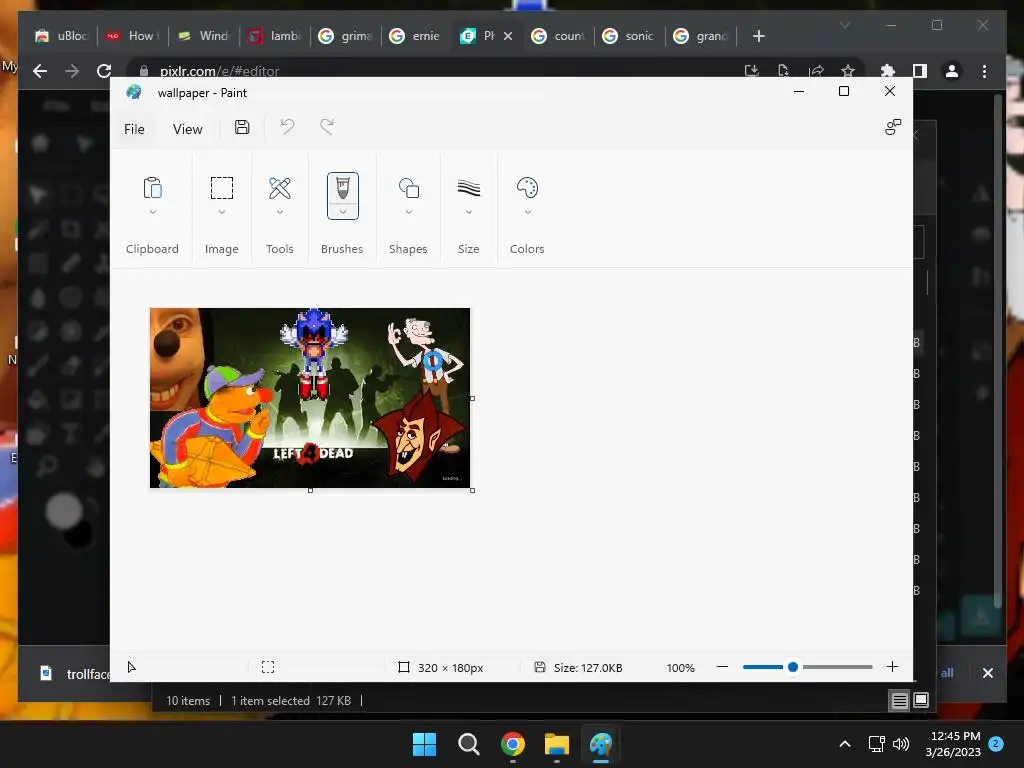Click the zoom in plus button

tap(892, 667)
